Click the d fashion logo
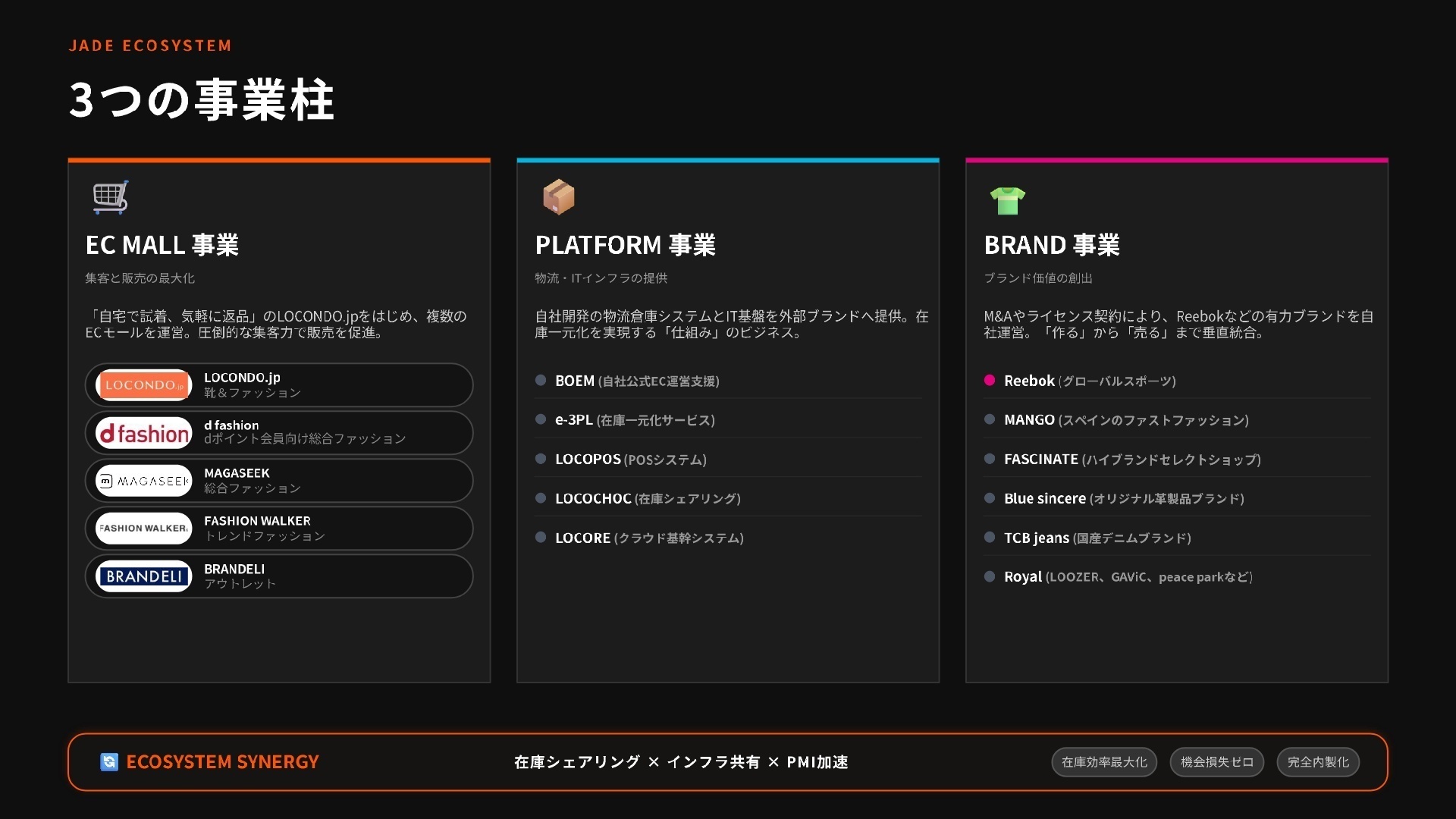 (x=144, y=433)
